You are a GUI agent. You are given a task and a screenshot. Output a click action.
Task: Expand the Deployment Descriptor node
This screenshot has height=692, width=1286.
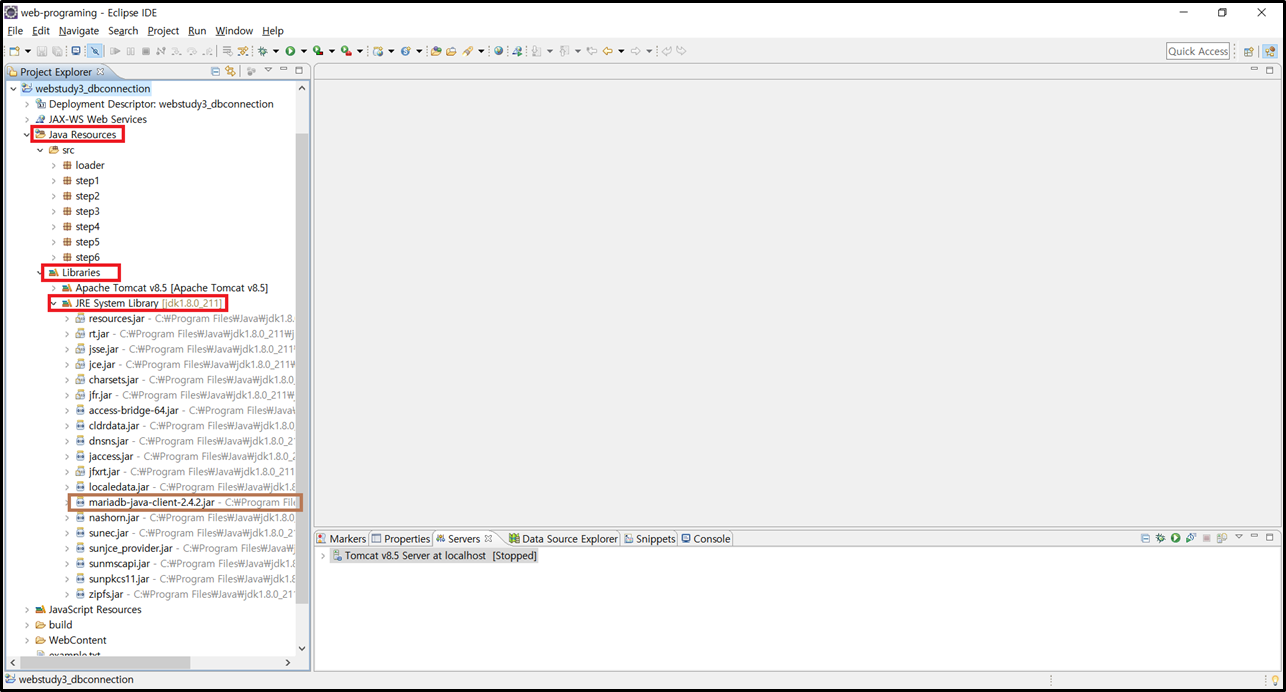coord(27,104)
